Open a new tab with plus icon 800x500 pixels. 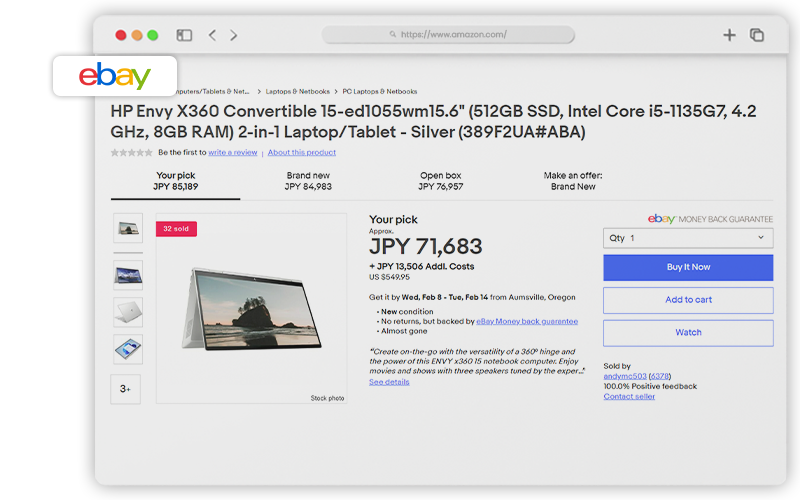click(x=730, y=35)
